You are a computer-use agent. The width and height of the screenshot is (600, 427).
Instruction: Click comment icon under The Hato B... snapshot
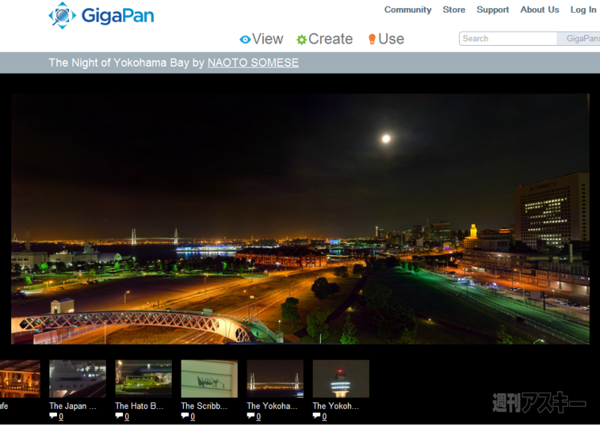(x=119, y=416)
